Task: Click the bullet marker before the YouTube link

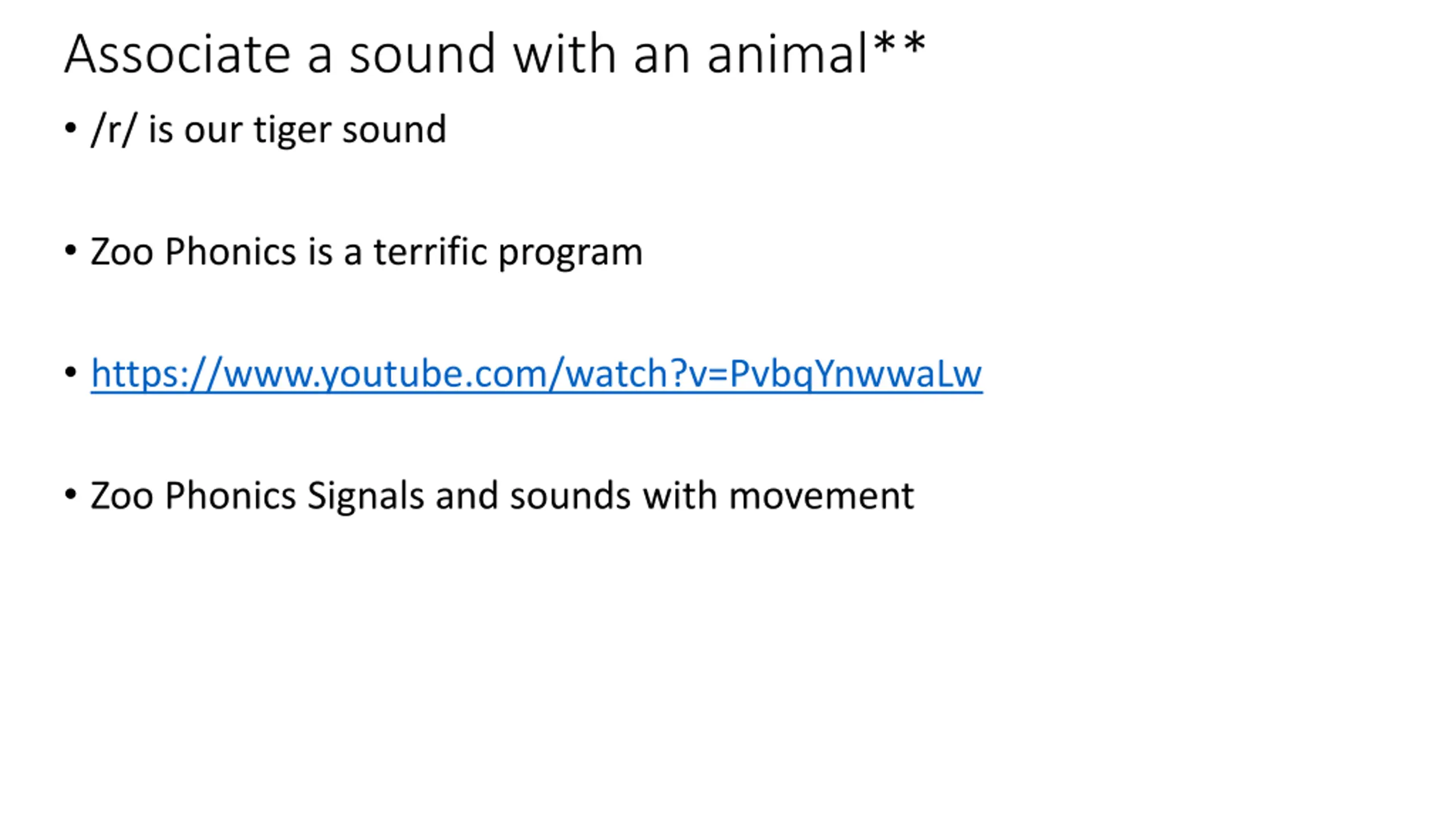Action: [71, 373]
